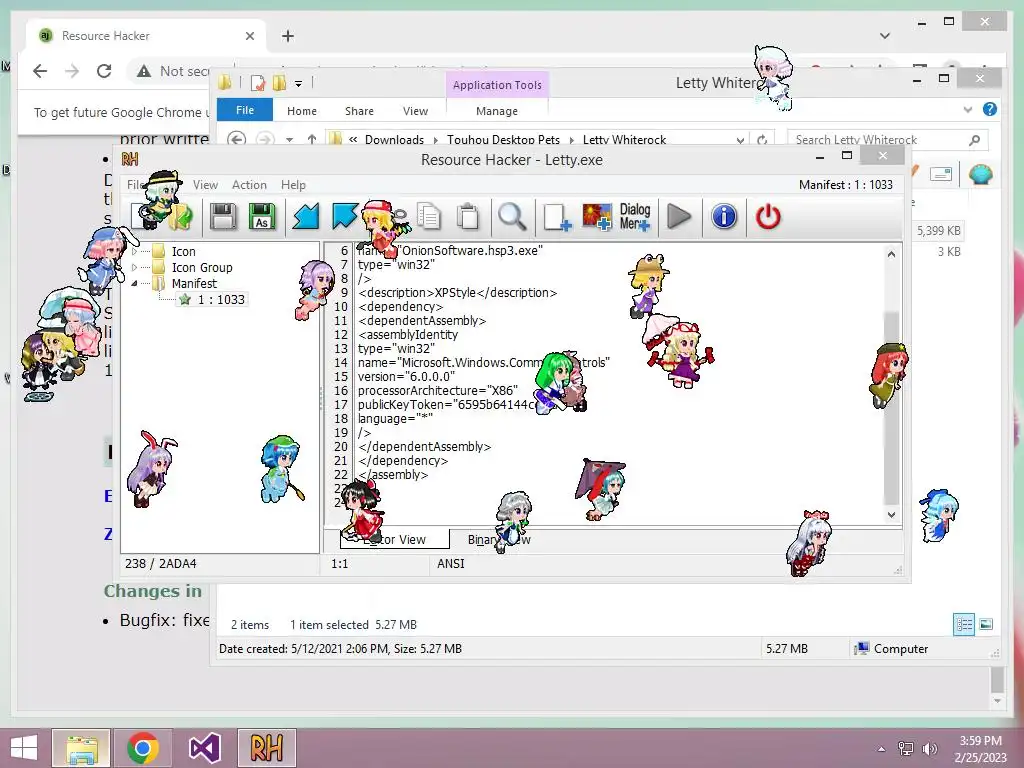Open Explorer recent locations dropdown arrow

click(x=289, y=140)
